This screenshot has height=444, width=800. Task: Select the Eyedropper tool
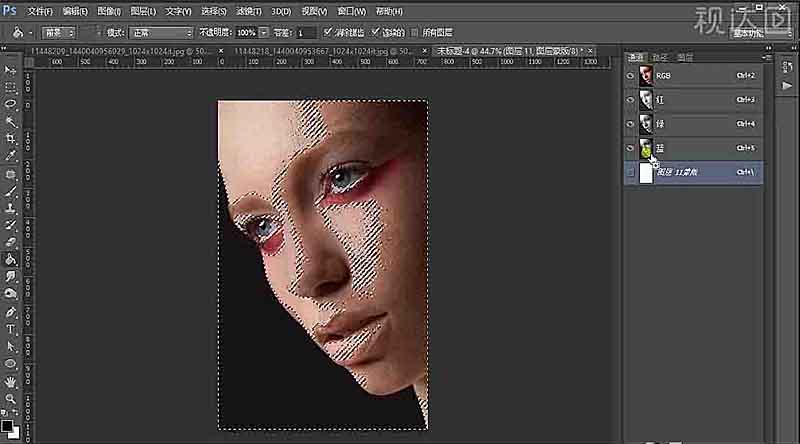(10, 156)
